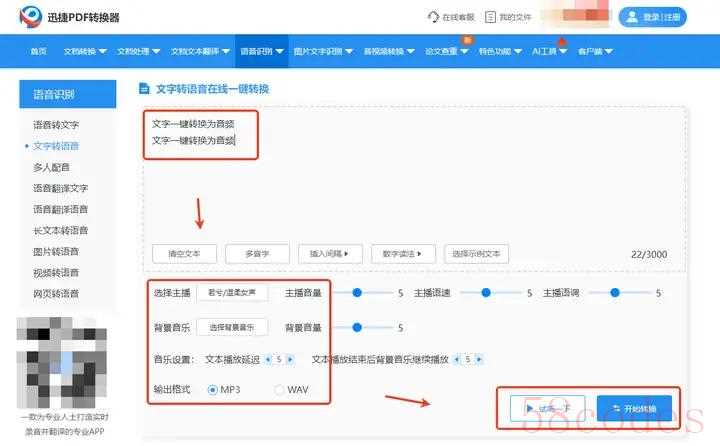Increase 背景音乐继续播放 value with right arrow
720x446 pixels.
pyautogui.click(x=481, y=357)
